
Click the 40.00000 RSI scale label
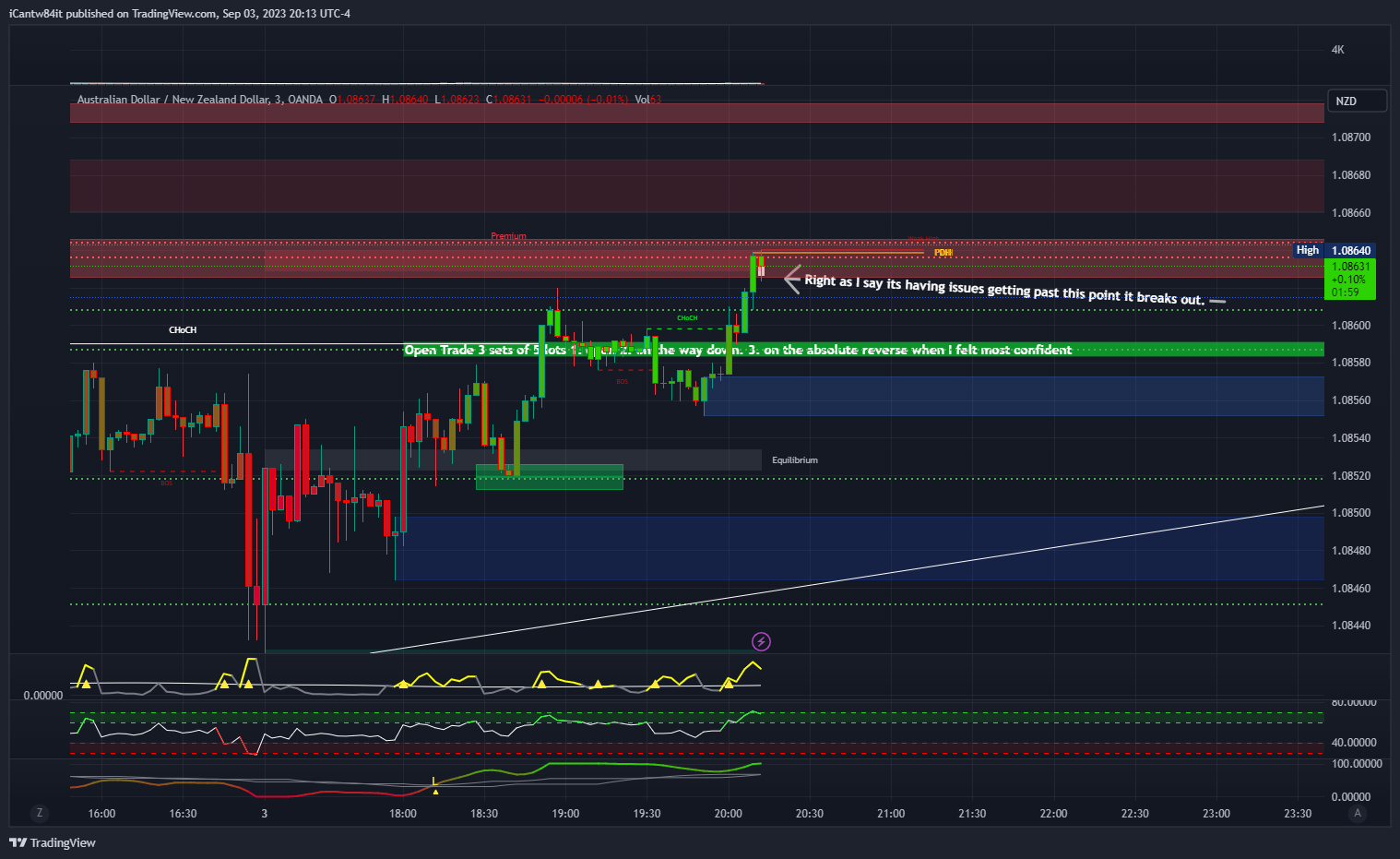click(x=1354, y=743)
